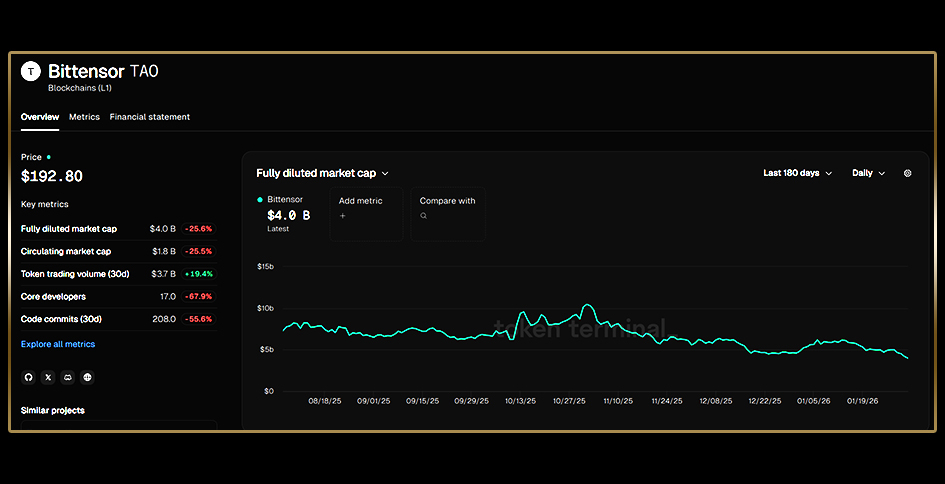Open chart settings gear icon

(x=908, y=173)
